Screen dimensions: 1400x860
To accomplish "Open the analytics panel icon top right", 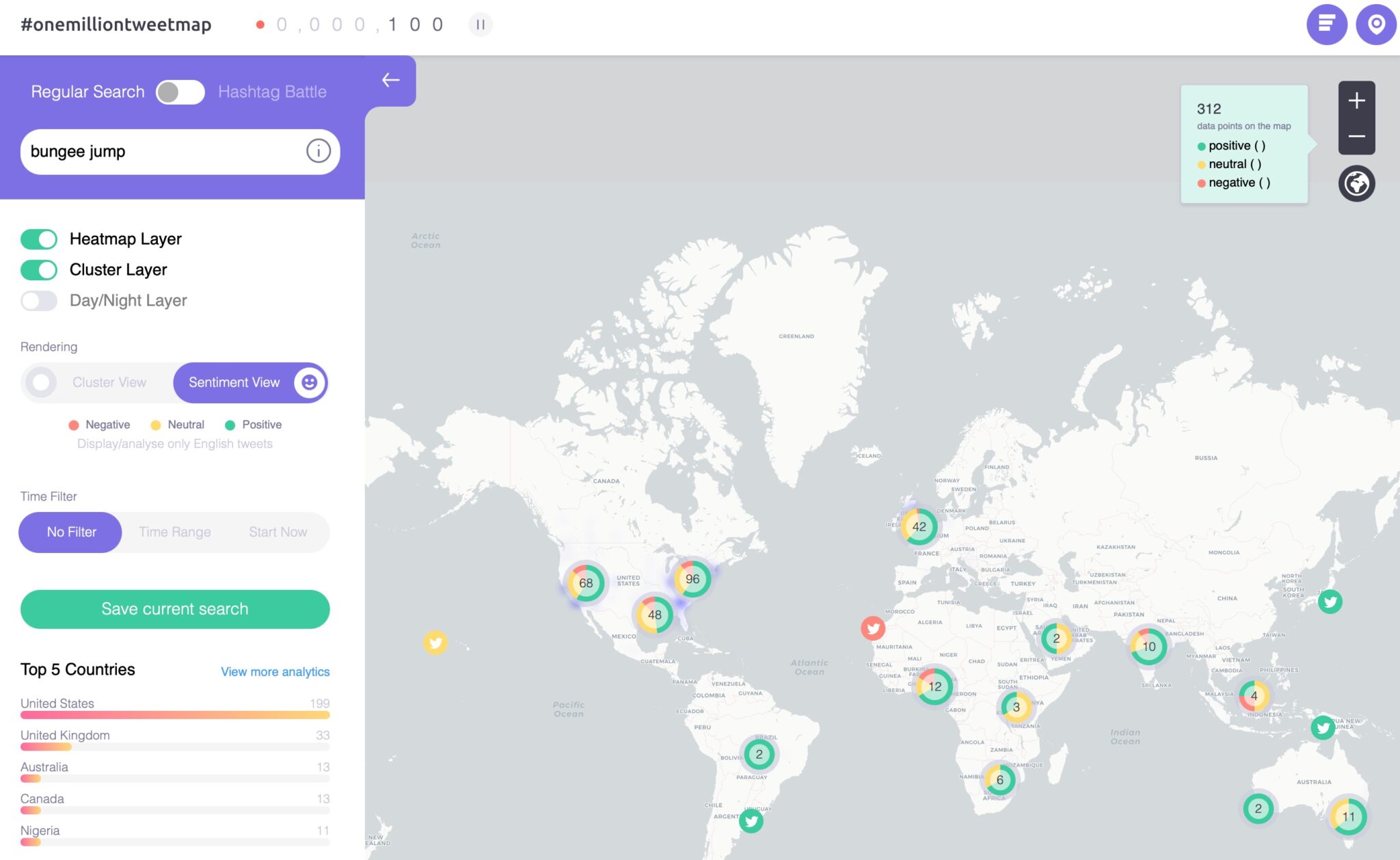I will click(x=1327, y=24).
